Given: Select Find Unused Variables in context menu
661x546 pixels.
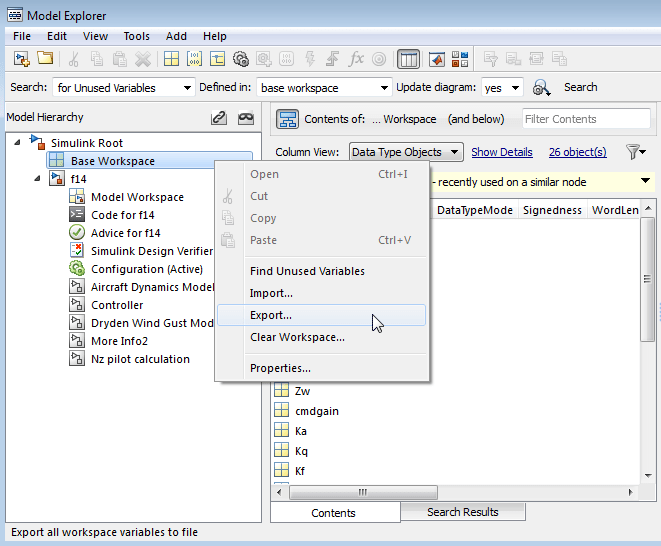Looking at the screenshot, I should 321,271.
